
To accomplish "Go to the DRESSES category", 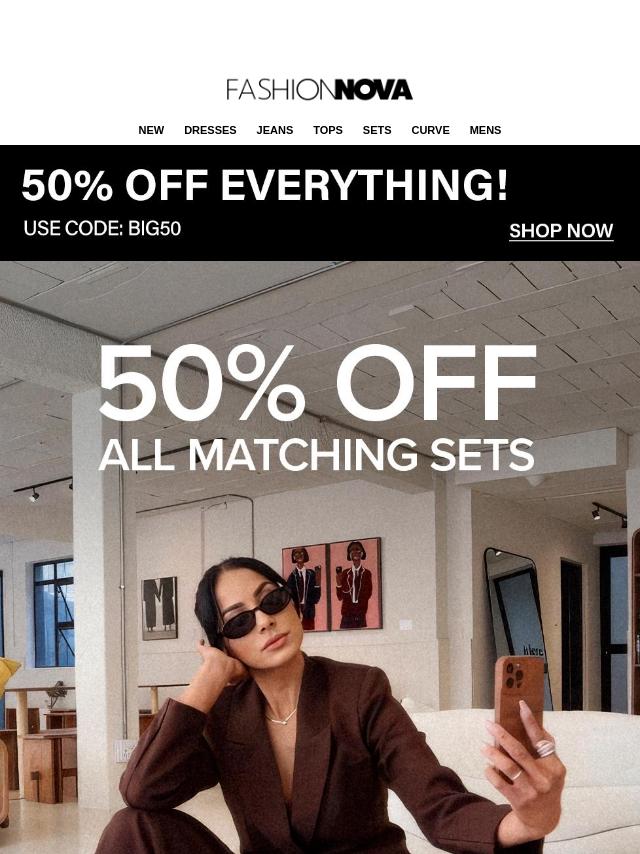I will [210, 130].
